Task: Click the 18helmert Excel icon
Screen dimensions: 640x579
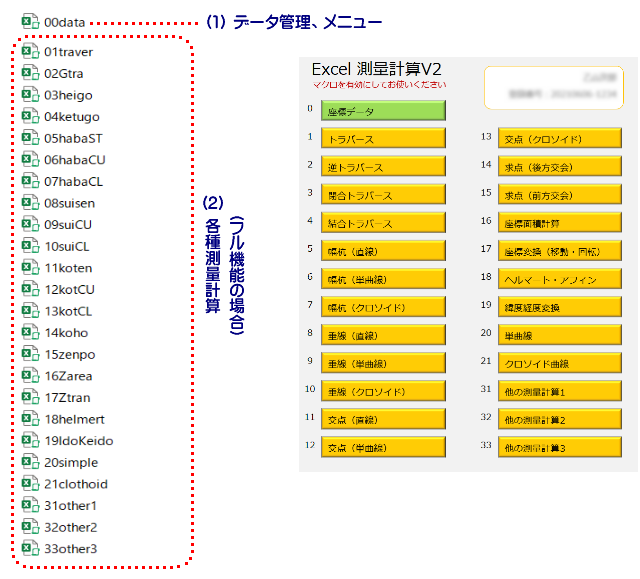Action: [30, 419]
